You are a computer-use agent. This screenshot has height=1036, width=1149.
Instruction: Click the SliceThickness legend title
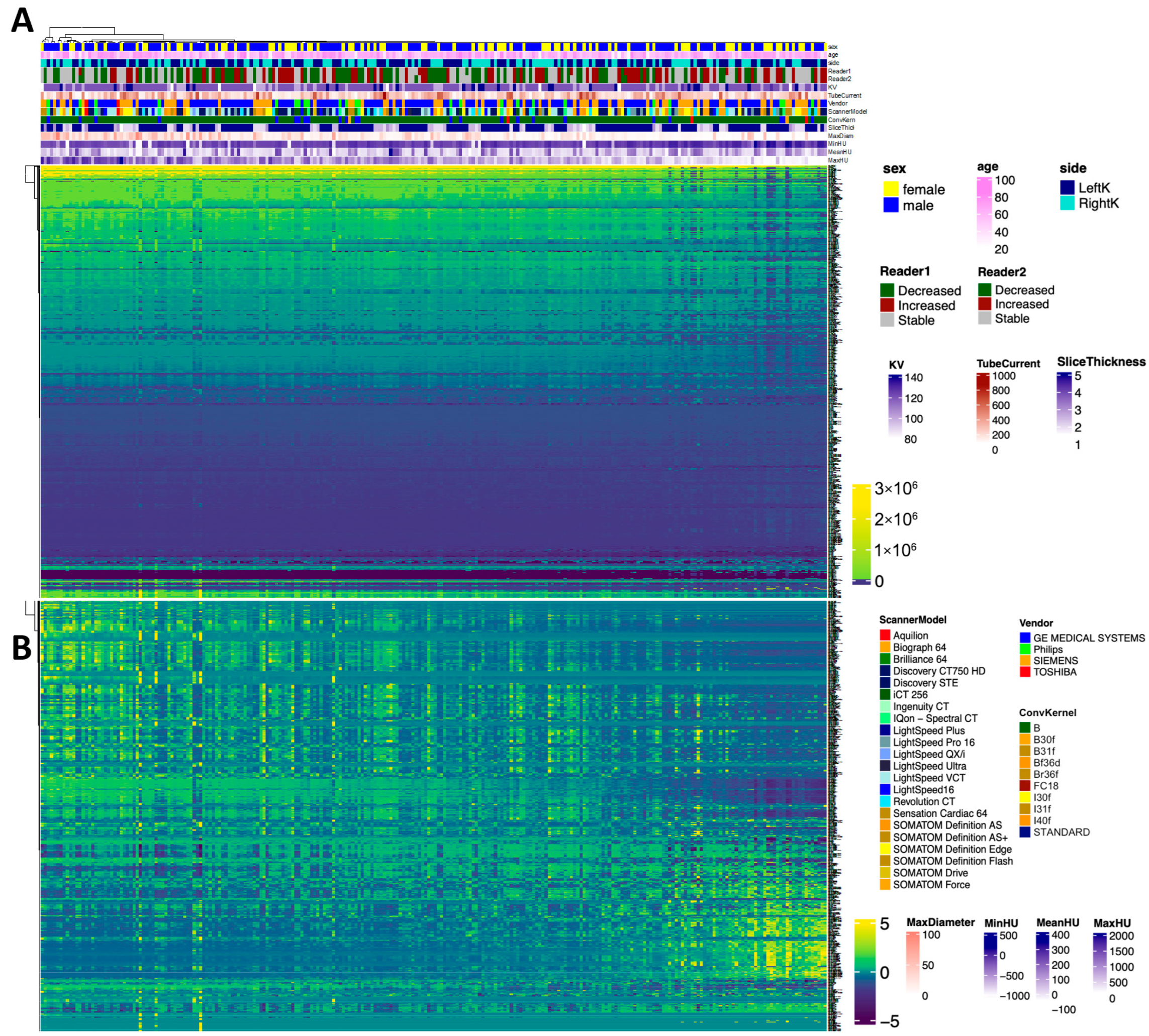(x=1101, y=361)
